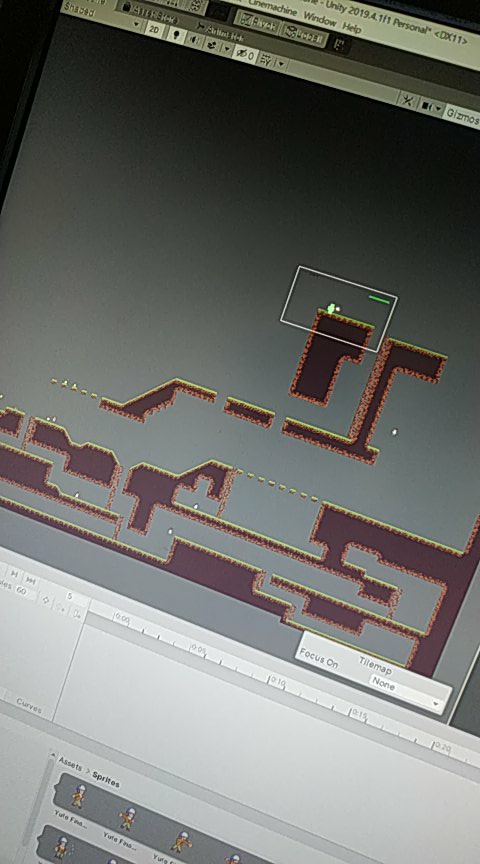Click the Assets breadcrumb in Project panel

pos(70,765)
